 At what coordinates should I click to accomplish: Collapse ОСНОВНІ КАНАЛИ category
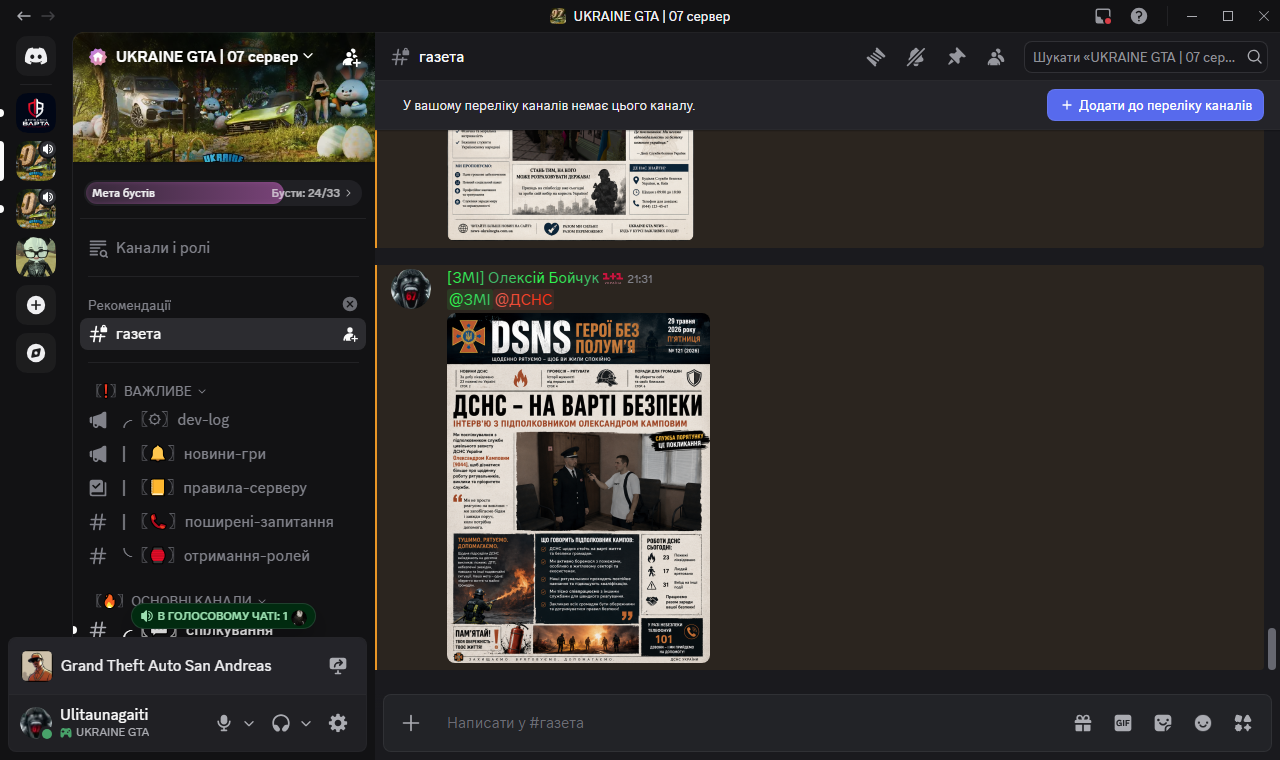[180, 600]
